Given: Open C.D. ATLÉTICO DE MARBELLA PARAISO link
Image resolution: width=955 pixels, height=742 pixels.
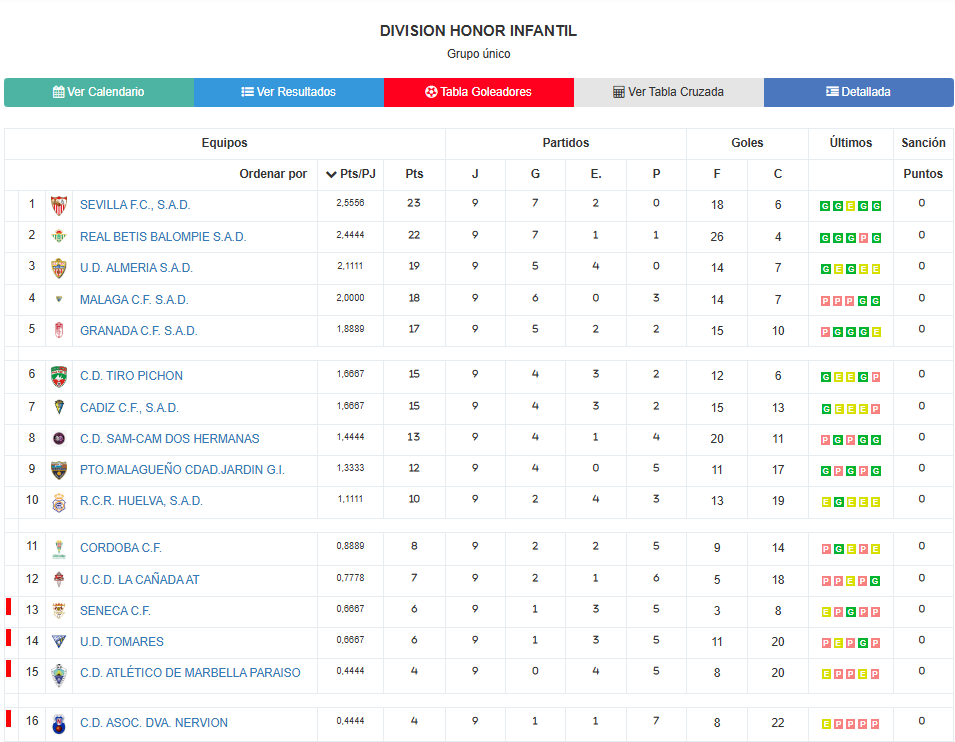Looking at the screenshot, I should pyautogui.click(x=191, y=673).
